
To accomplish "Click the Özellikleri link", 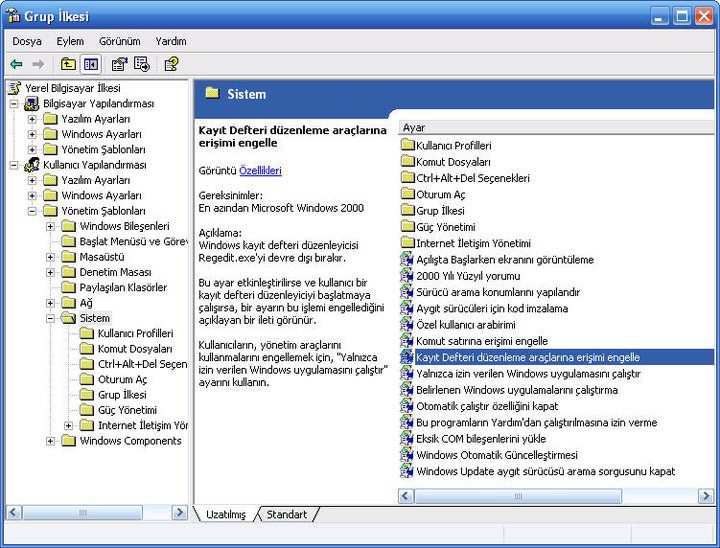I will [x=260, y=171].
